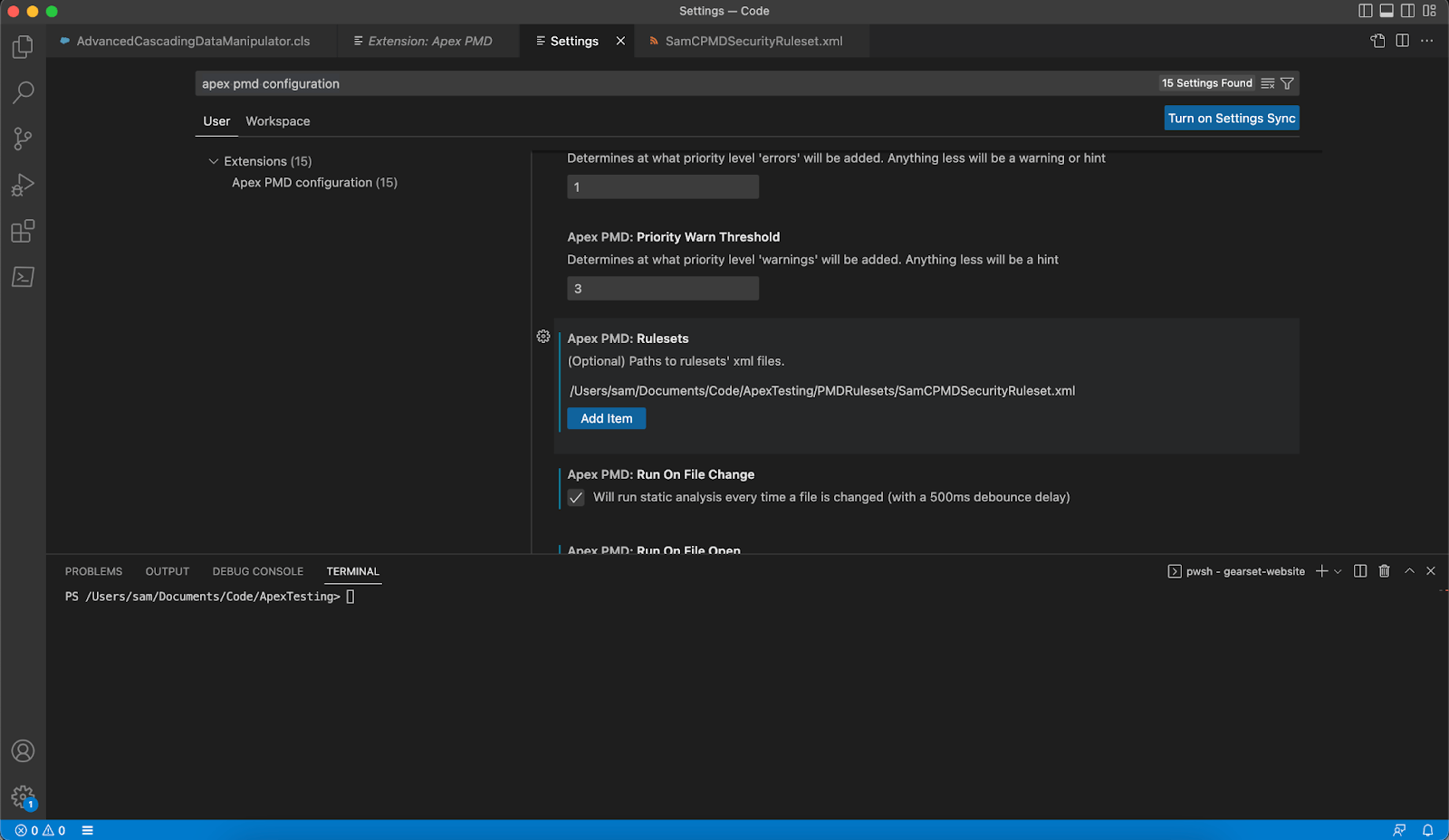Screen dimensions: 1449x840
Task: Click Turn on Settings Sync
Action: pyautogui.click(x=1231, y=118)
